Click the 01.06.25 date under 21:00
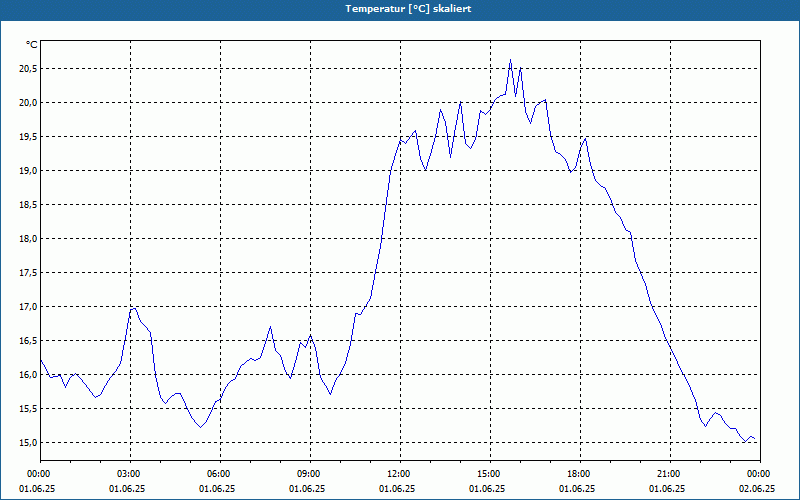The width and height of the screenshot is (800, 500). click(x=667, y=489)
